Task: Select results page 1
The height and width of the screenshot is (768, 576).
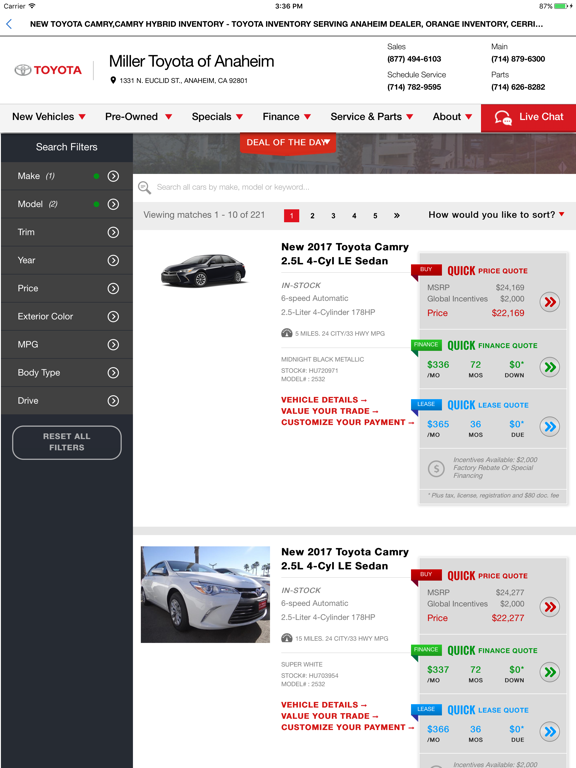Action: tap(291, 216)
